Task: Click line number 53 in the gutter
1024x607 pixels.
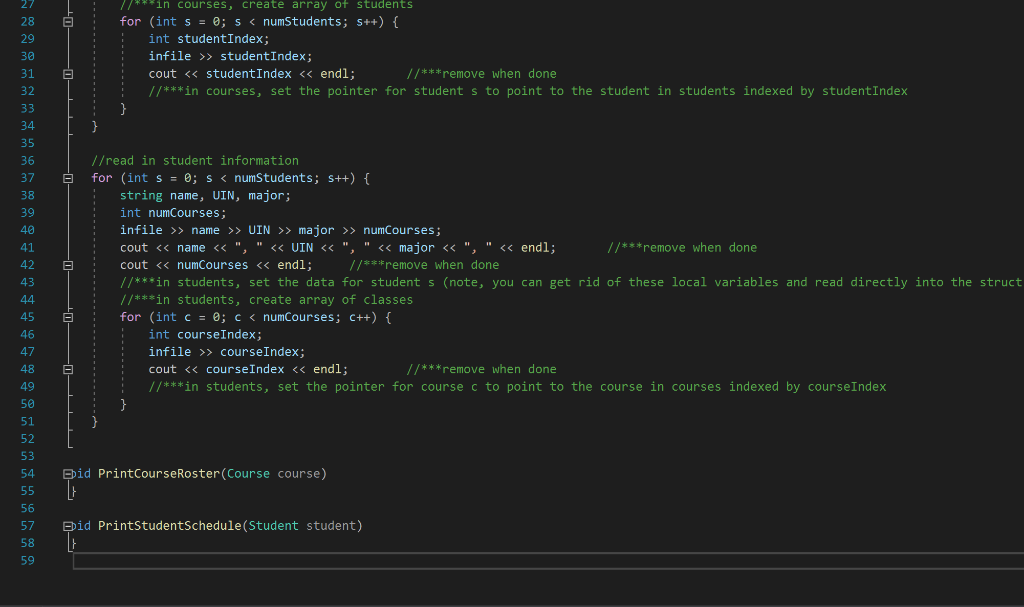Action: coord(27,456)
